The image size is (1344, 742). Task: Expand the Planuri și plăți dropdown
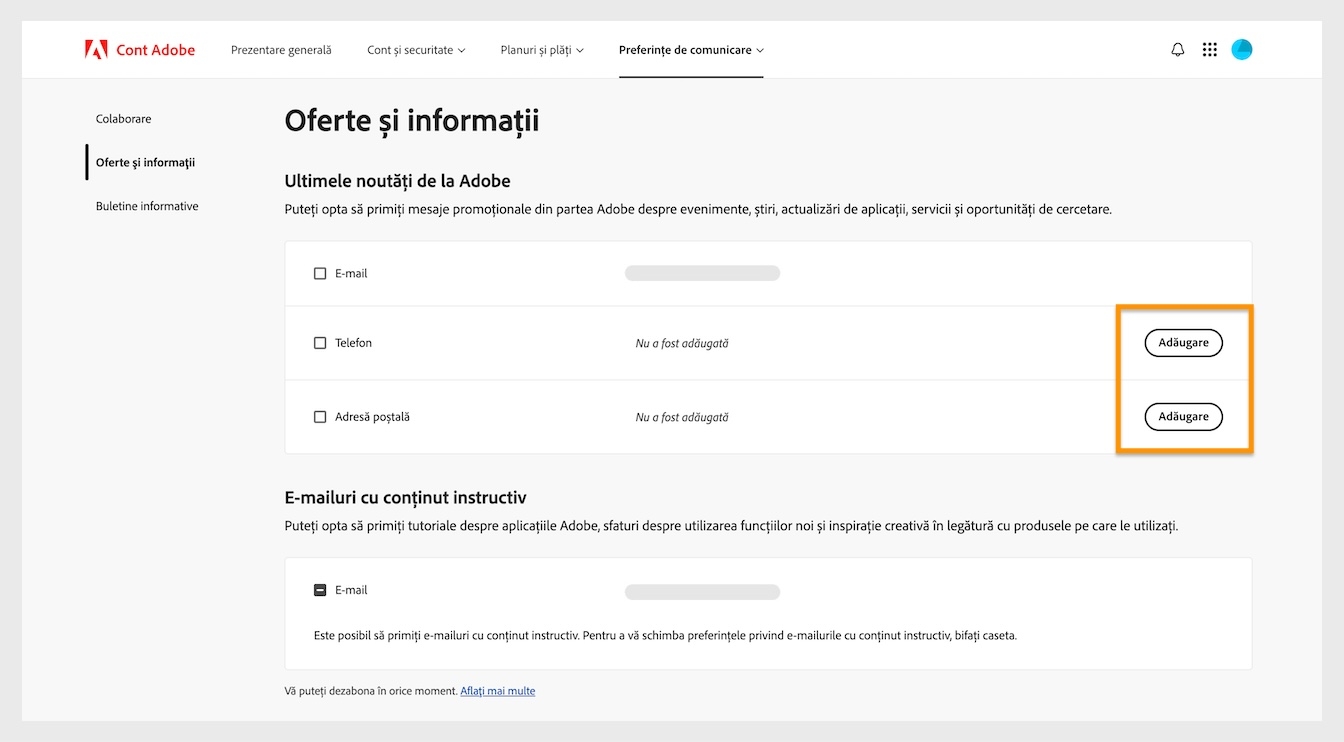[541, 49]
